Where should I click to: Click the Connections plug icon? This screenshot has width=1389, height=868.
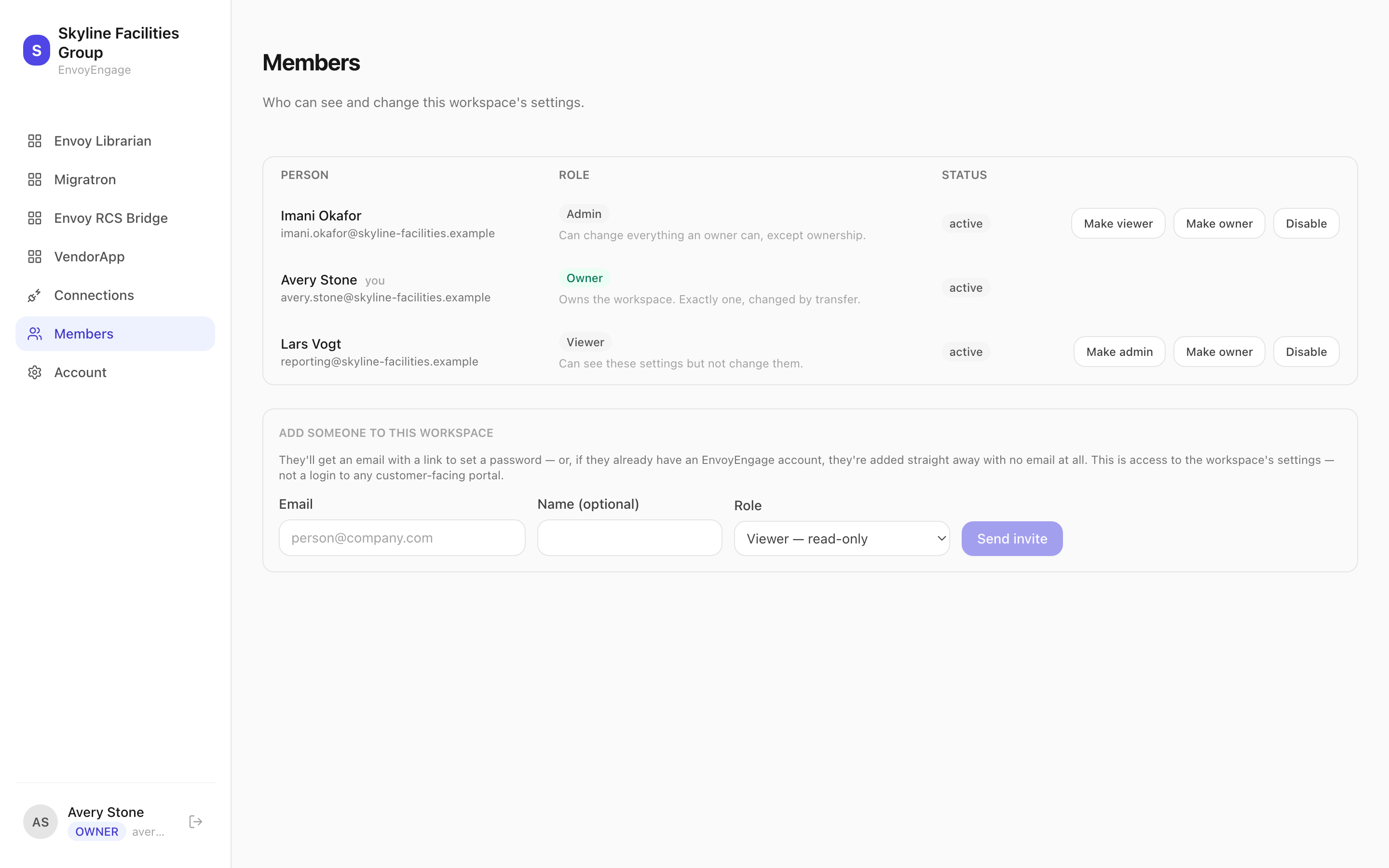pyautogui.click(x=34, y=295)
